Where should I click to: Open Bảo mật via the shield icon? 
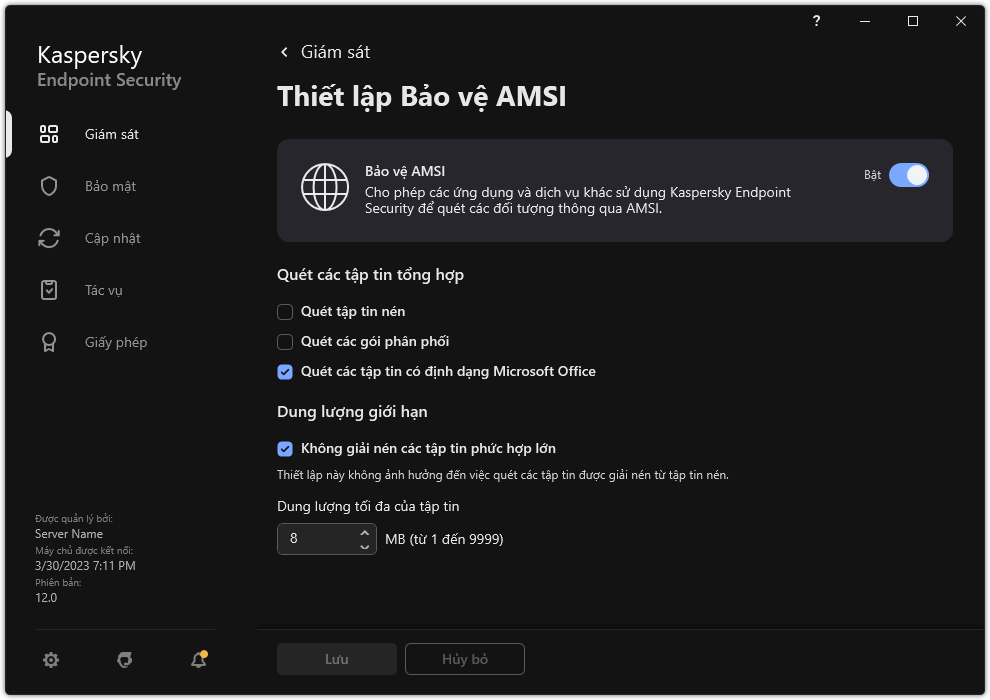[x=48, y=185]
